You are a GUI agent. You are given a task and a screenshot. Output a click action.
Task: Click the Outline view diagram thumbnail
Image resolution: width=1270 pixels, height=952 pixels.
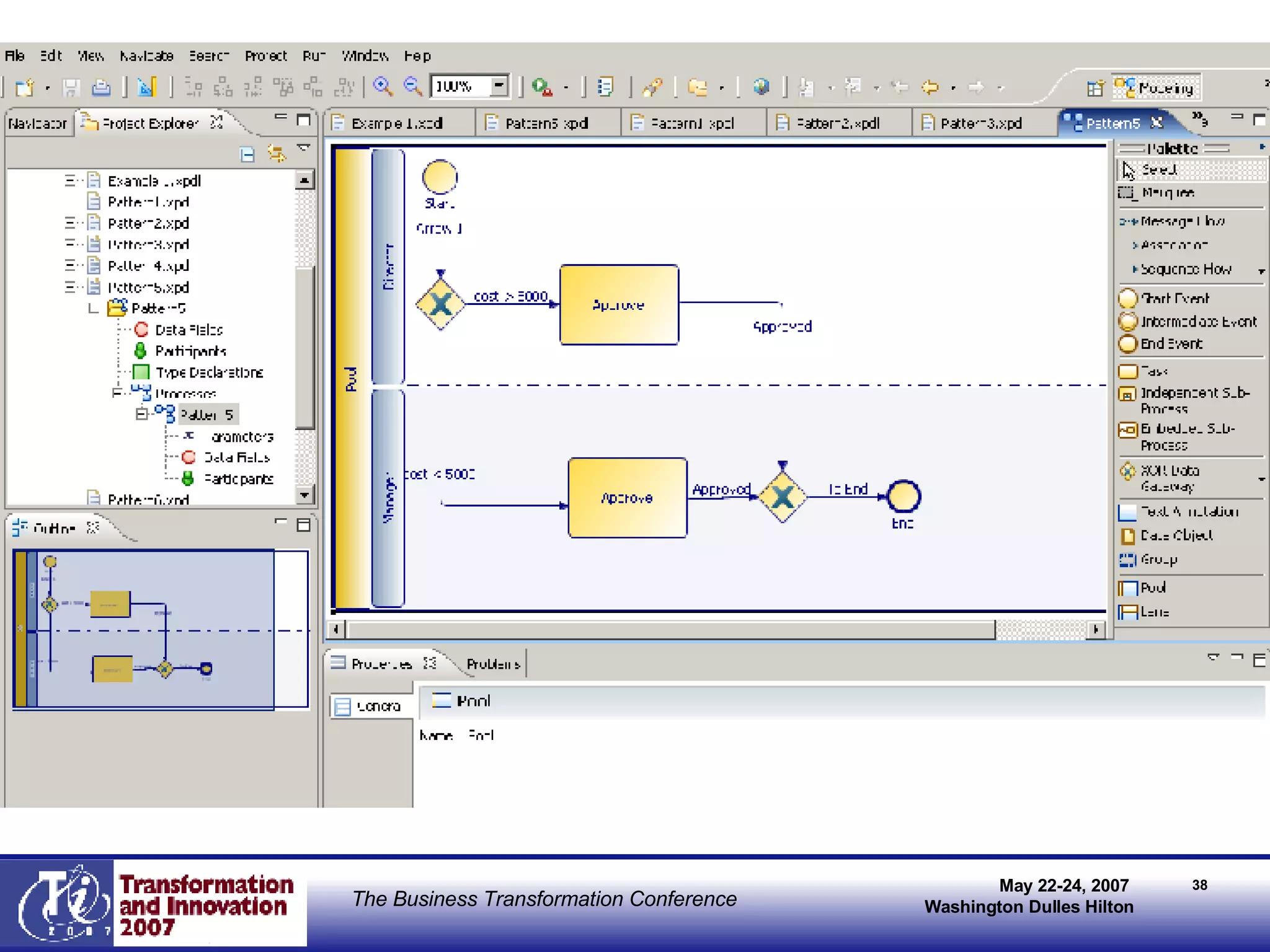tap(160, 628)
